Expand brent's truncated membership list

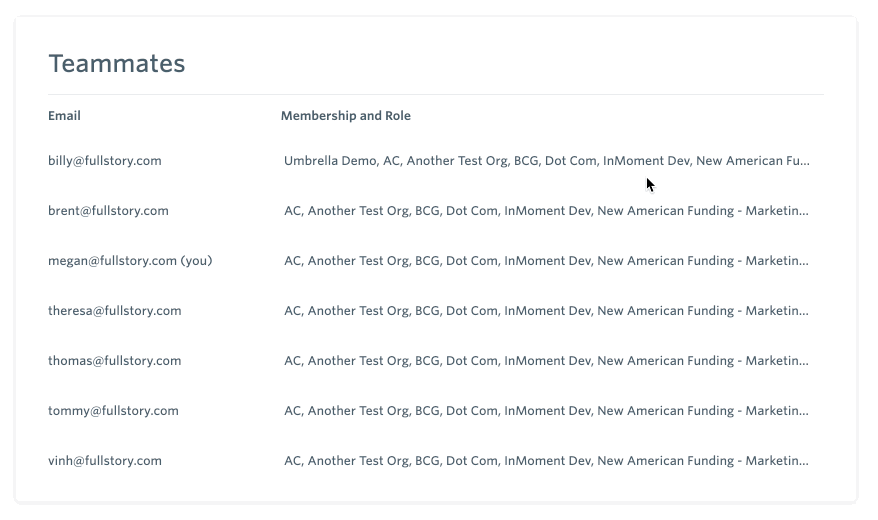[x=546, y=211]
